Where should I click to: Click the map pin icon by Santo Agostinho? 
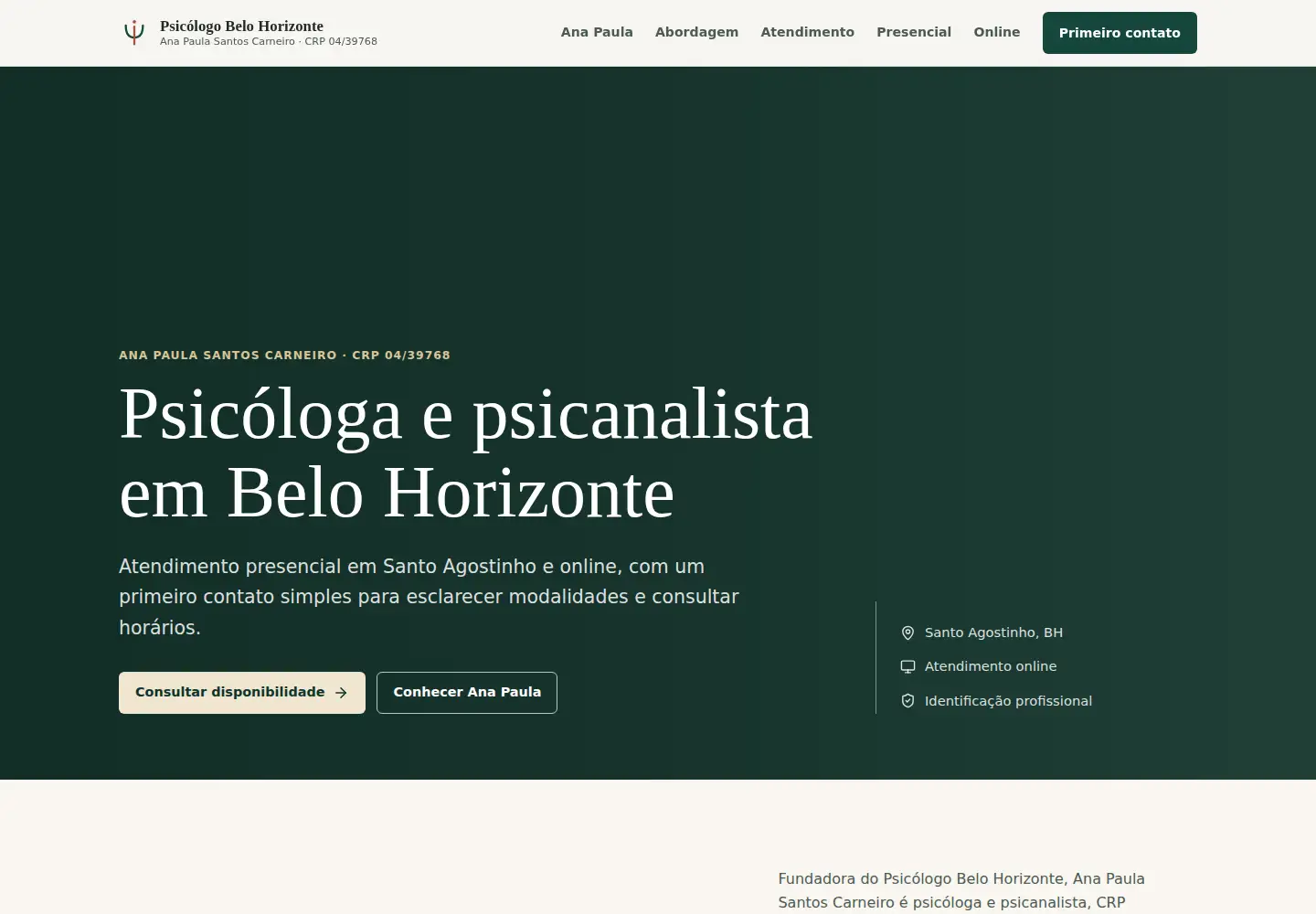tap(907, 632)
